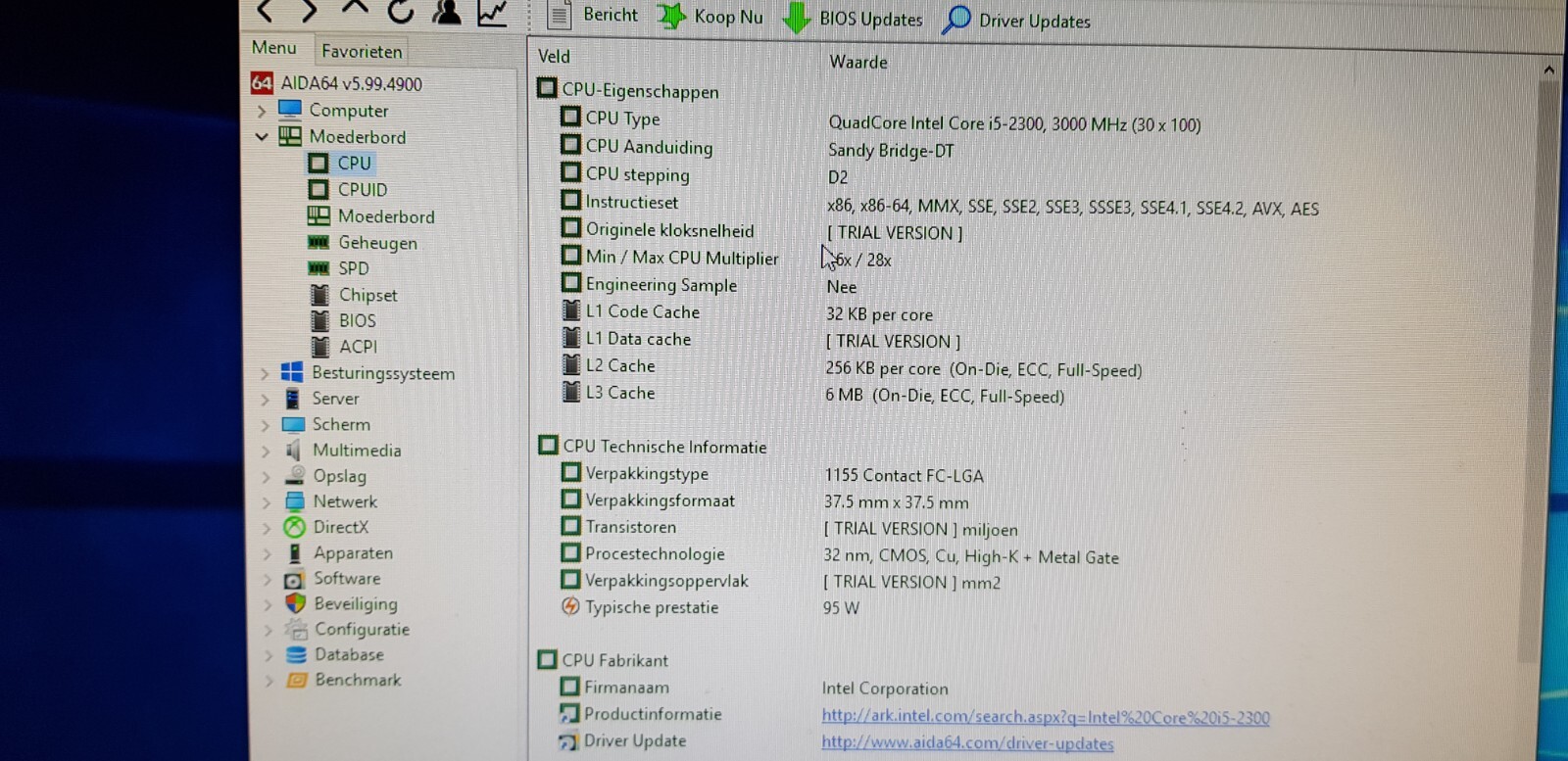Viewport: 1568px width, 761px height.
Task: Expand the Server node
Action: coord(265,399)
